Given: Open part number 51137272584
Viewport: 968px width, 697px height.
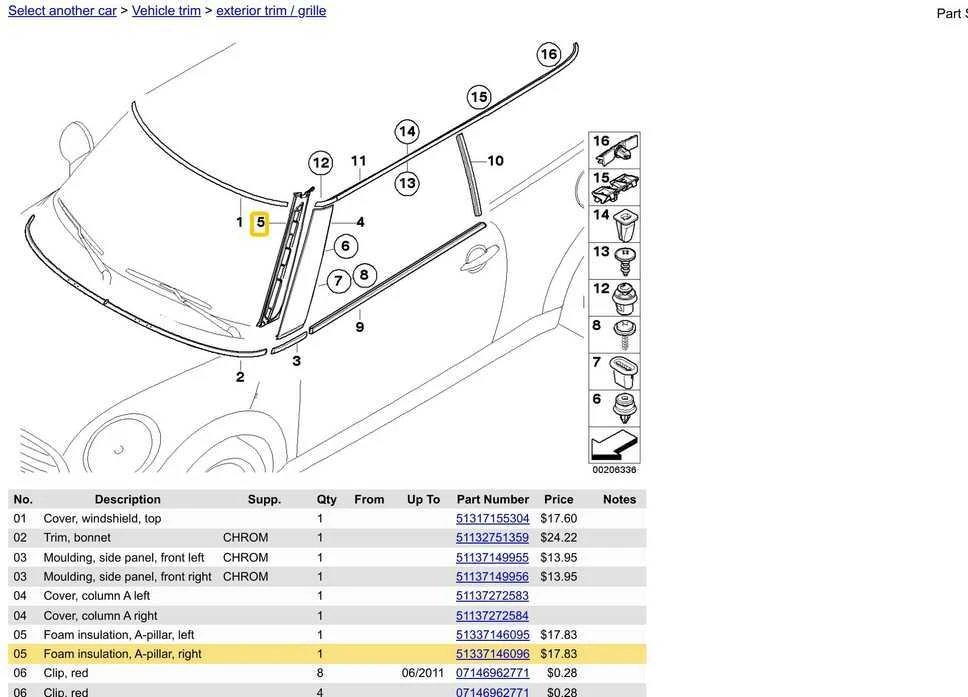Looking at the screenshot, I should click(x=493, y=616).
